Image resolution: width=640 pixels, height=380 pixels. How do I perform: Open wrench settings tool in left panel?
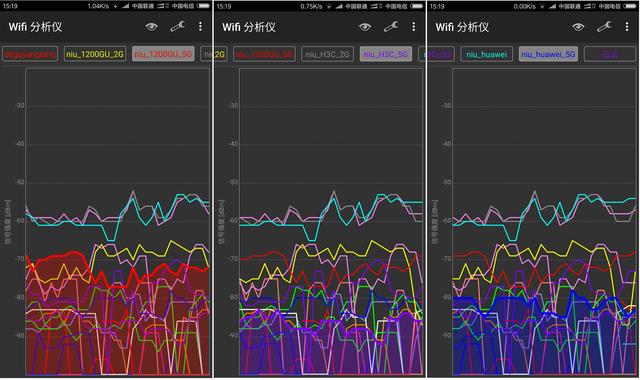click(x=178, y=27)
